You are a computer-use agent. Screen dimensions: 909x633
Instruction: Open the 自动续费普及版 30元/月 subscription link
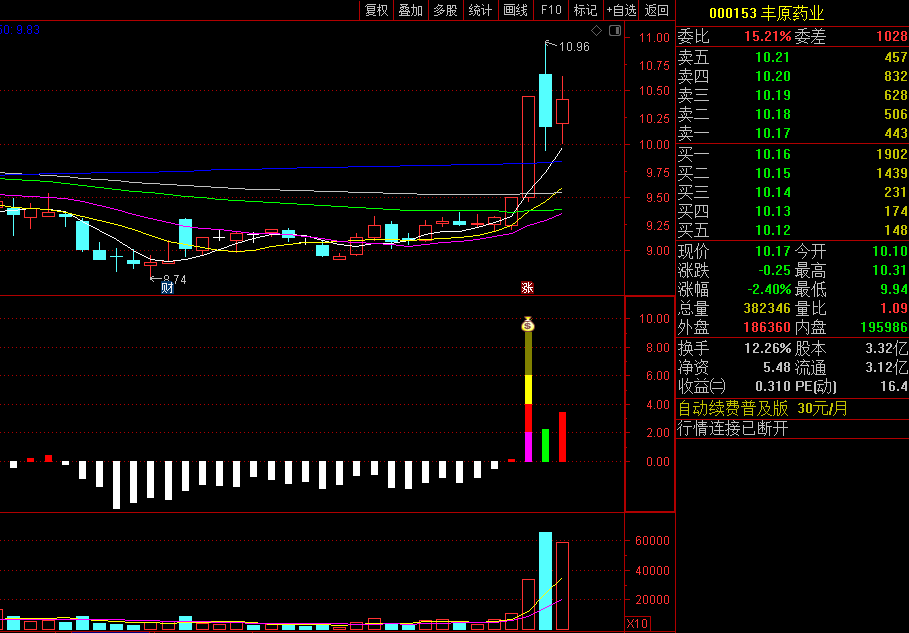coord(763,409)
